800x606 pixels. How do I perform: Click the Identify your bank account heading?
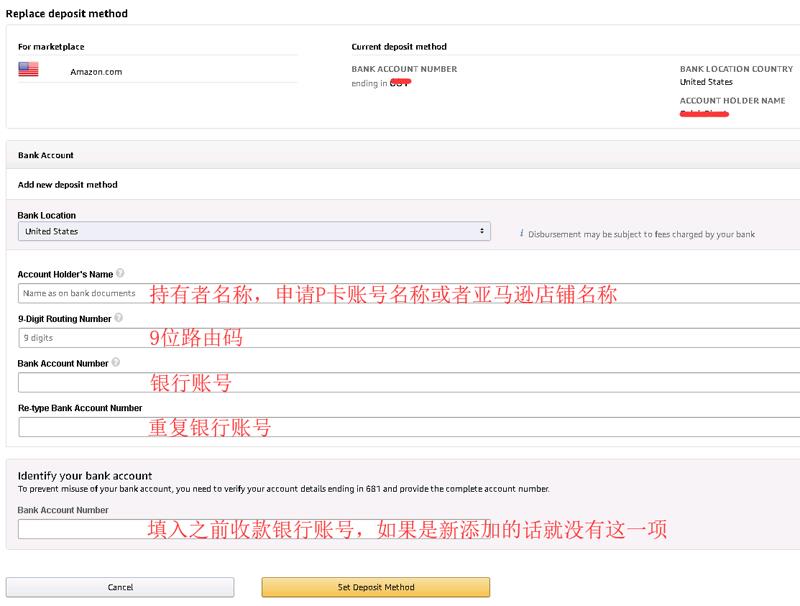(85, 475)
